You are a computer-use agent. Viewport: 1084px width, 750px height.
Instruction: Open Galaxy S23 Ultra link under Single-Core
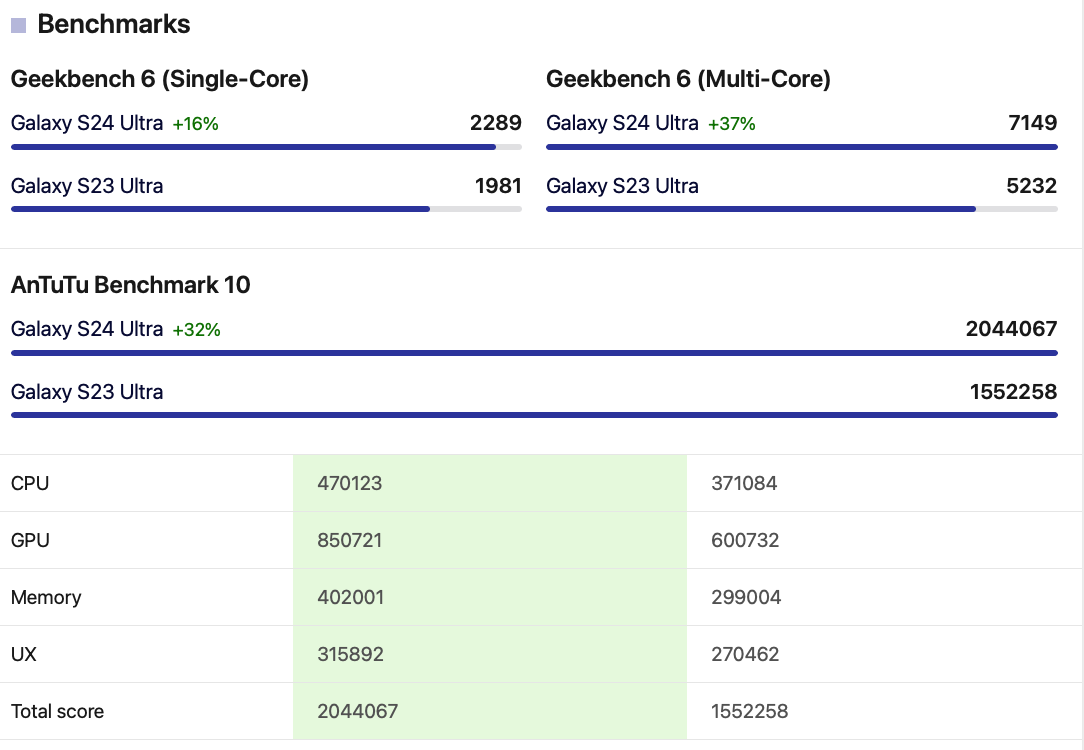(x=87, y=186)
